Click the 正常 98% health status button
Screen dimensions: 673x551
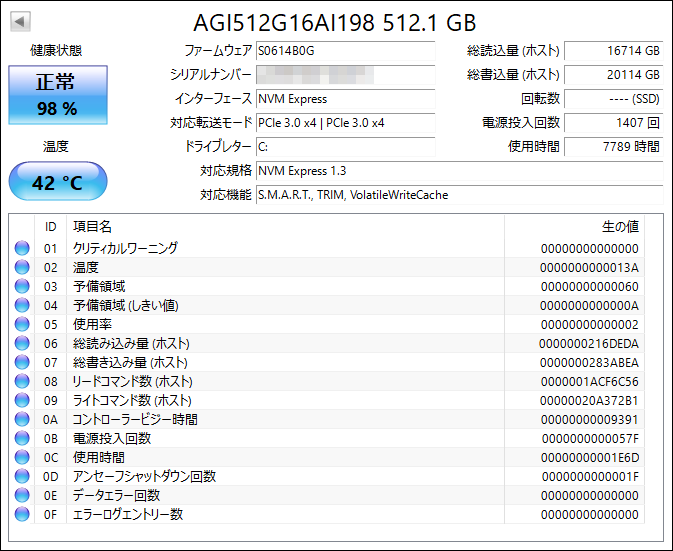pyautogui.click(x=57, y=95)
